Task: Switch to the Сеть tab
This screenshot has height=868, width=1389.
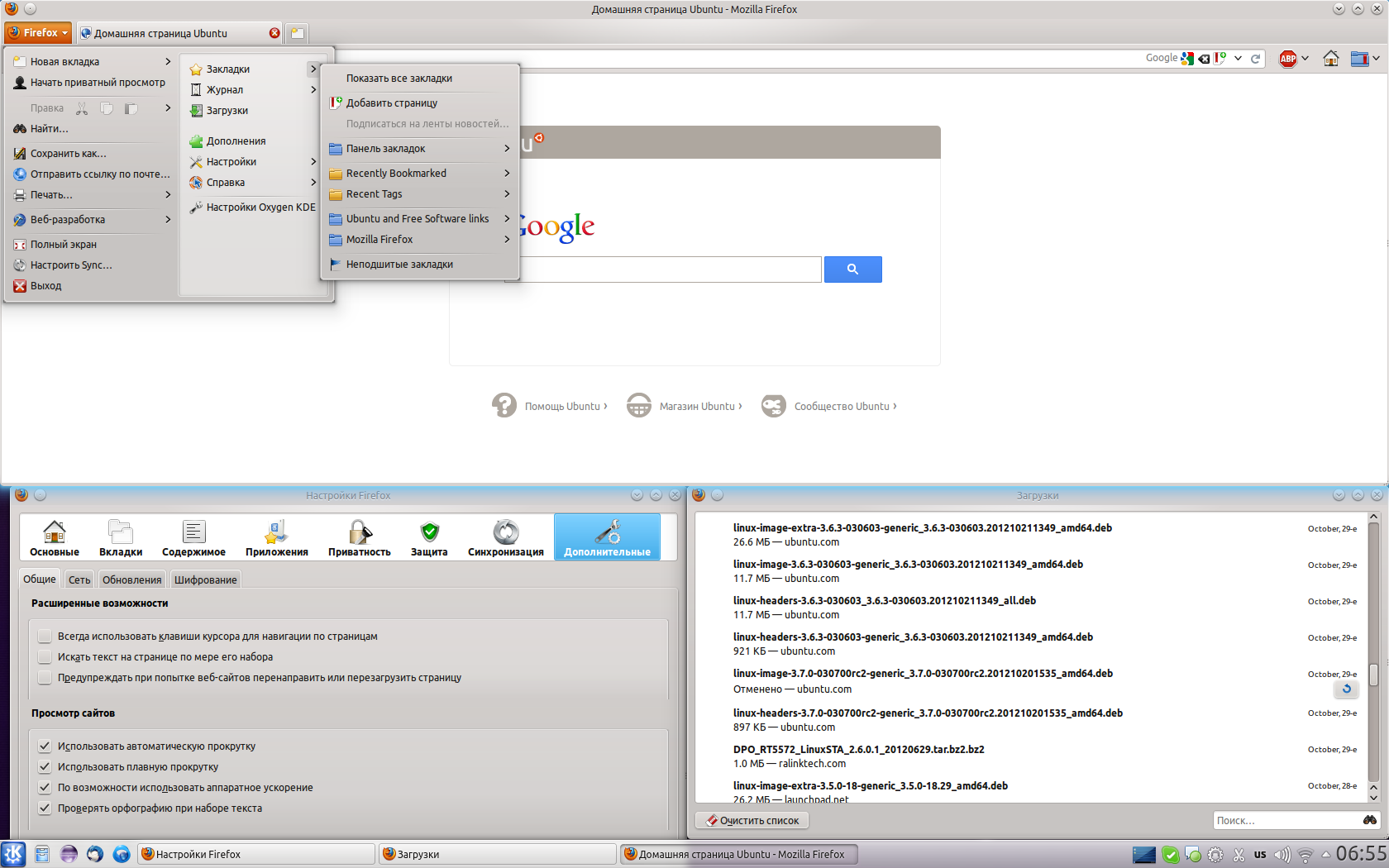Action: pyautogui.click(x=79, y=579)
